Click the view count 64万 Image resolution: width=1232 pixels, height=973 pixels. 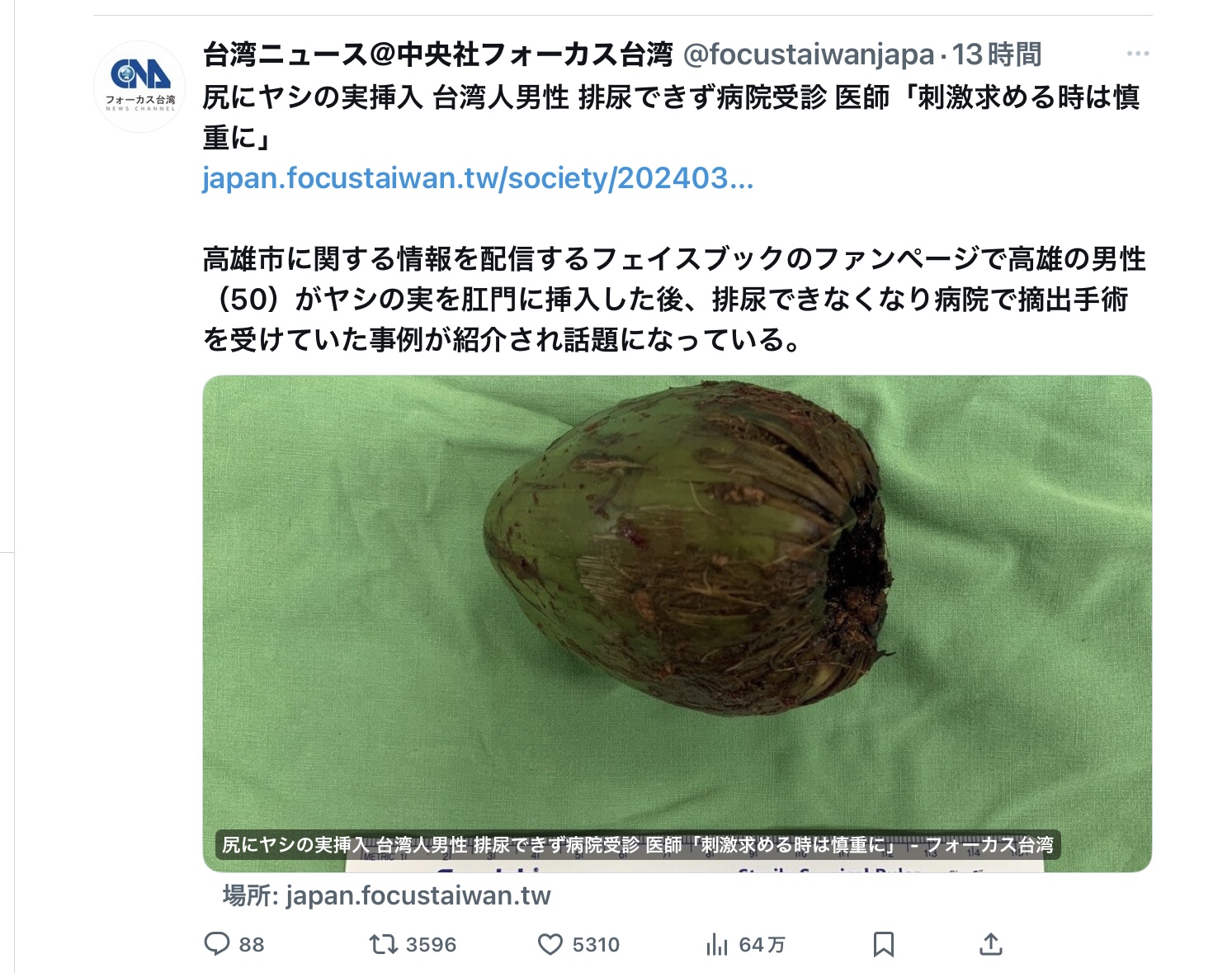762,945
